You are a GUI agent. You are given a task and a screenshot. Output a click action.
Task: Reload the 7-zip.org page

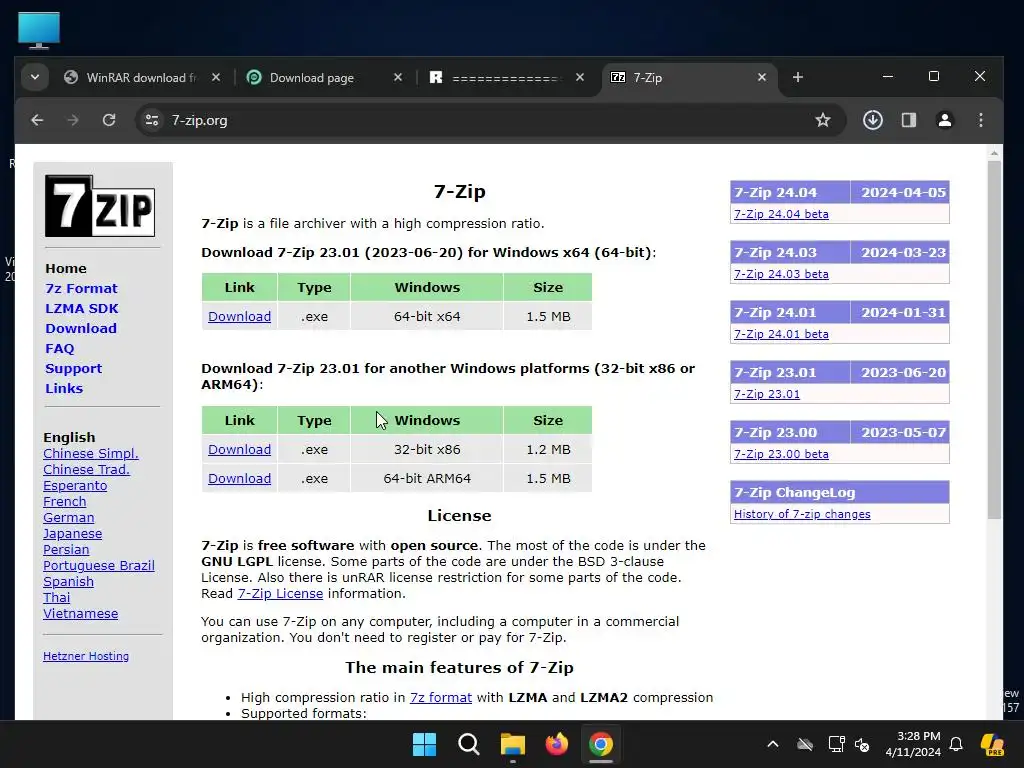[109, 120]
